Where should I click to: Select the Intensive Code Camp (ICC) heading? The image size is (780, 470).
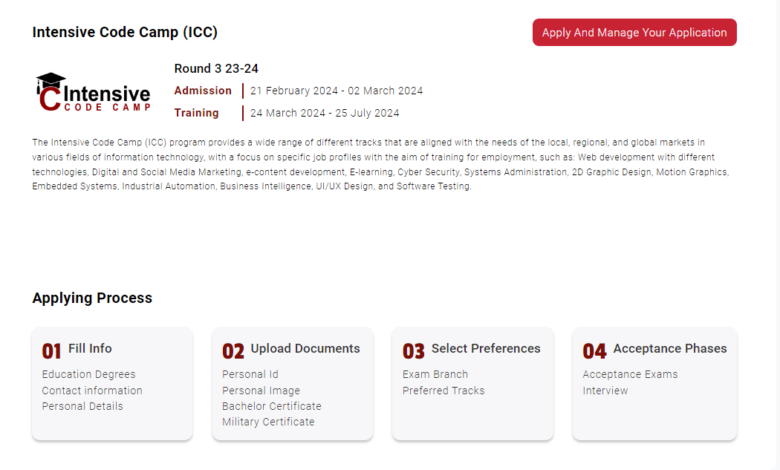click(x=125, y=32)
